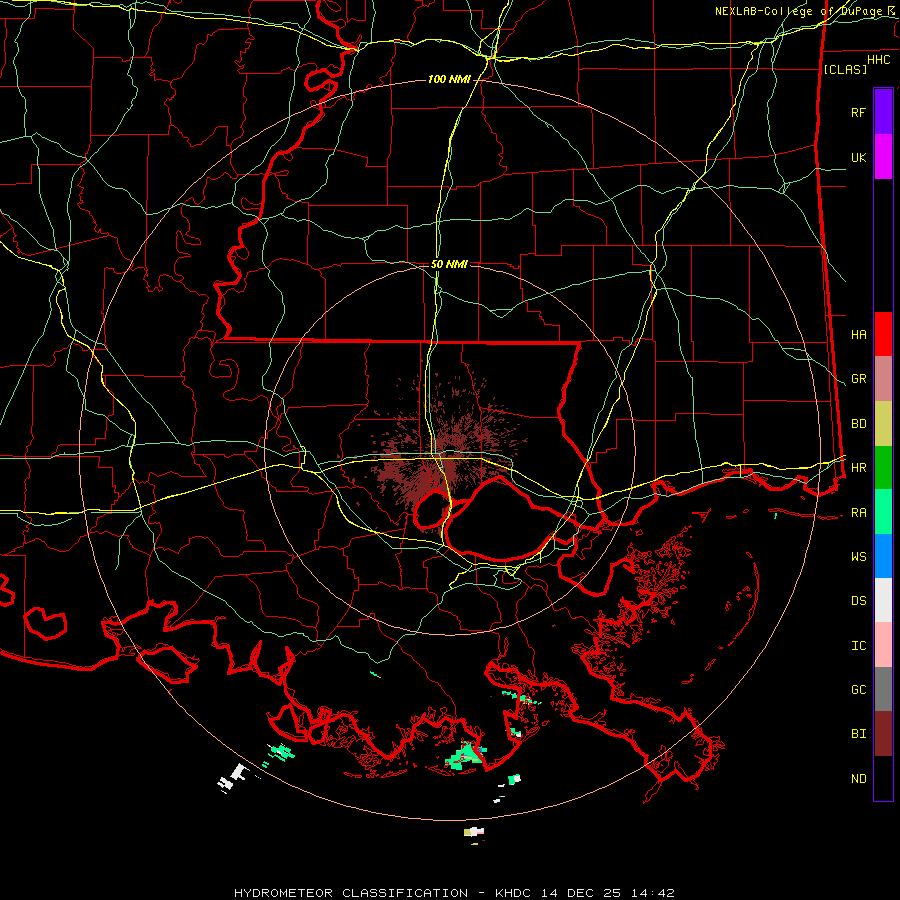900x900 pixels.
Task: Click the WS legend label
Action: tap(858, 557)
